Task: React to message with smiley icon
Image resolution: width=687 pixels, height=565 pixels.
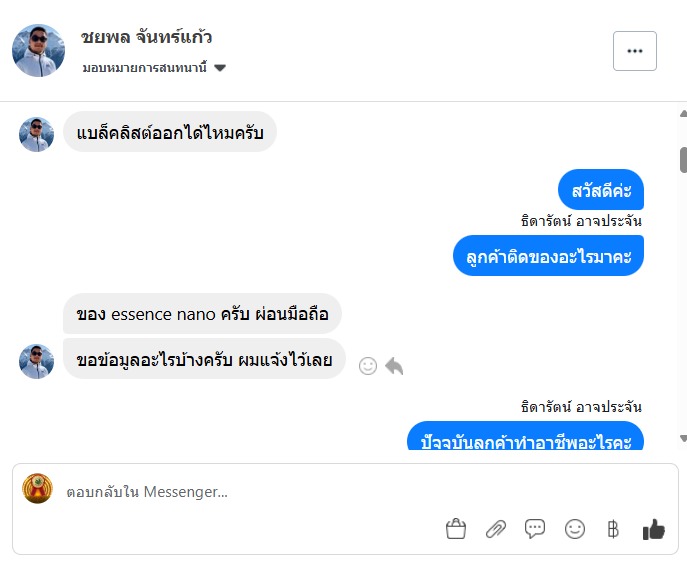Action: click(368, 366)
